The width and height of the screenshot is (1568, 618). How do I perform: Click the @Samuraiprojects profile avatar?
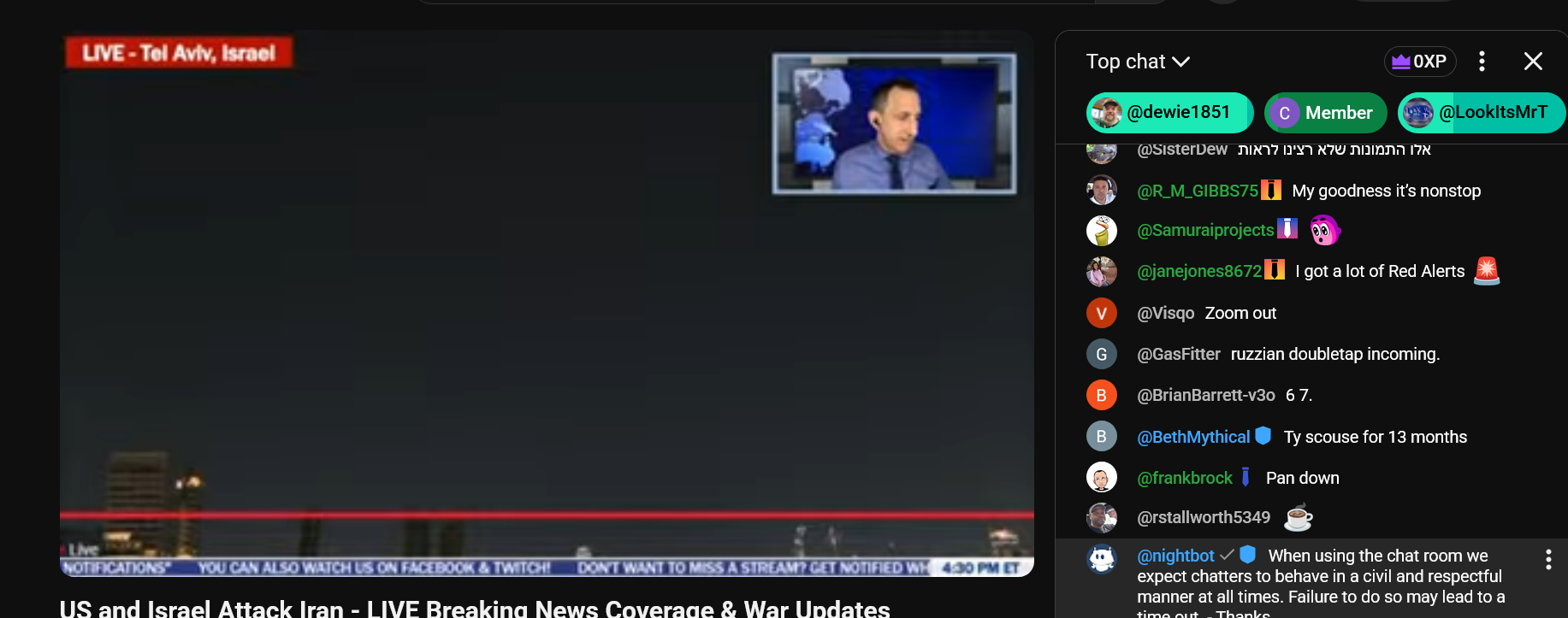[1102, 230]
